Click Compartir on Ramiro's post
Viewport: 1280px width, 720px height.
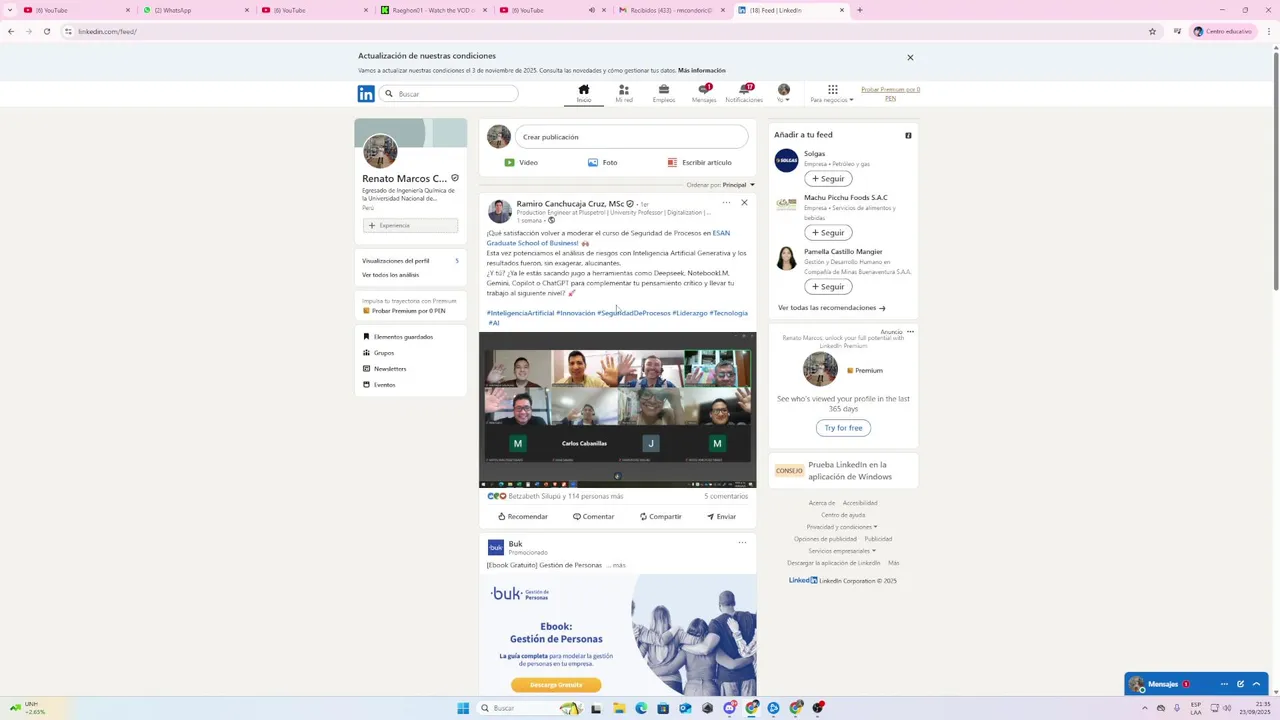[660, 516]
